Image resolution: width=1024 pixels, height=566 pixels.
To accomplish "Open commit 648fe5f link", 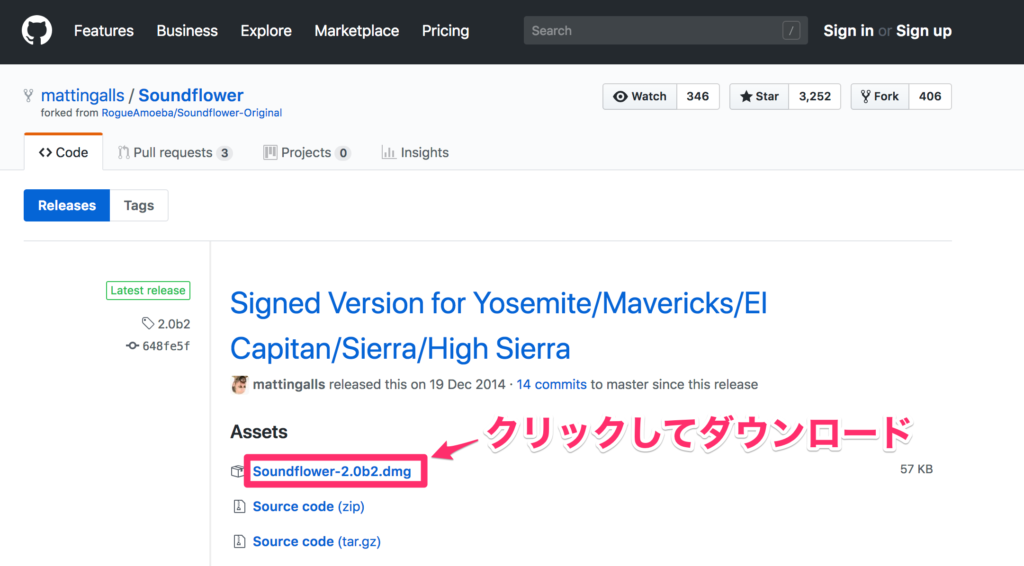I will click(x=166, y=346).
